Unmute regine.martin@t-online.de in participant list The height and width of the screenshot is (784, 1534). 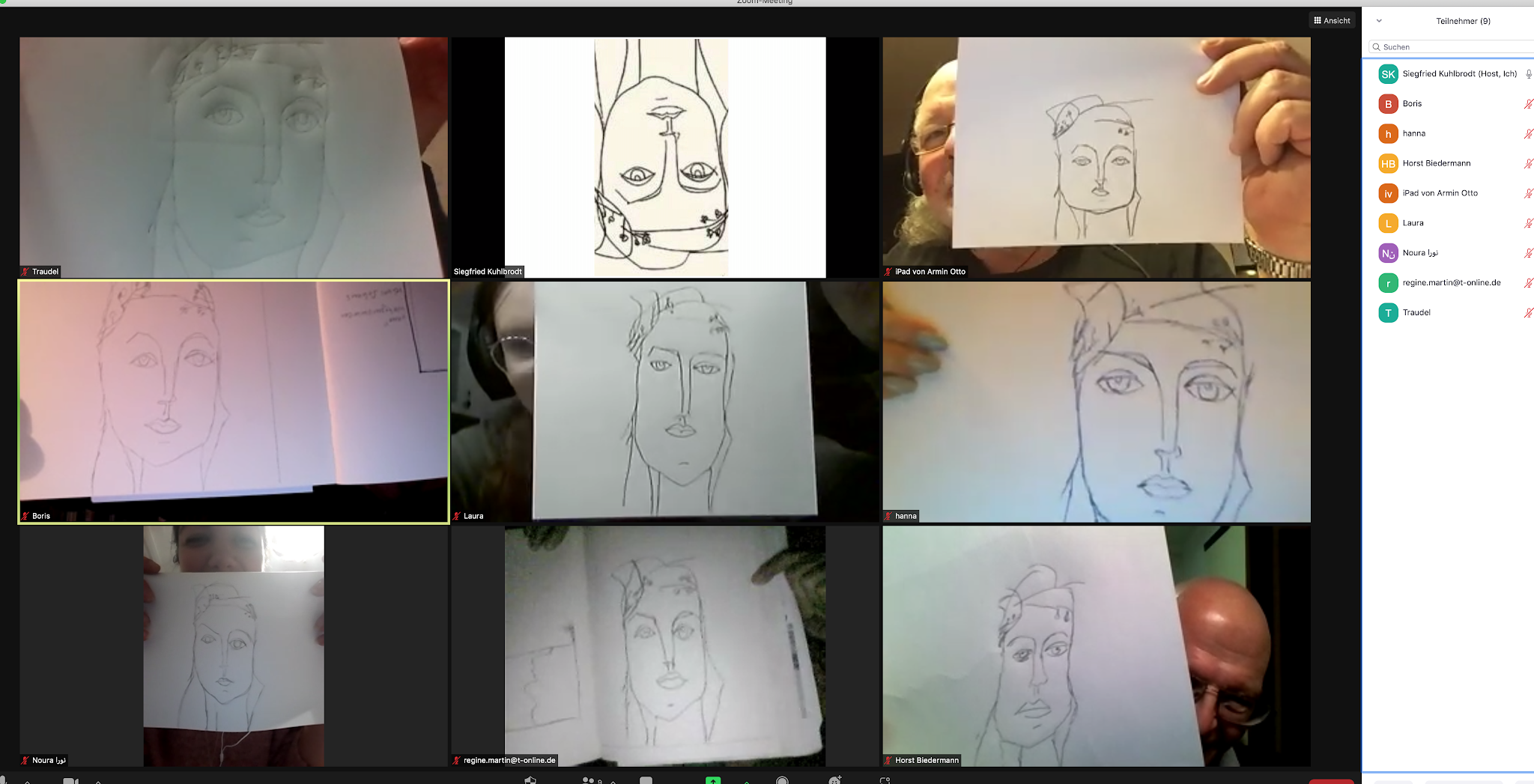point(1529,283)
